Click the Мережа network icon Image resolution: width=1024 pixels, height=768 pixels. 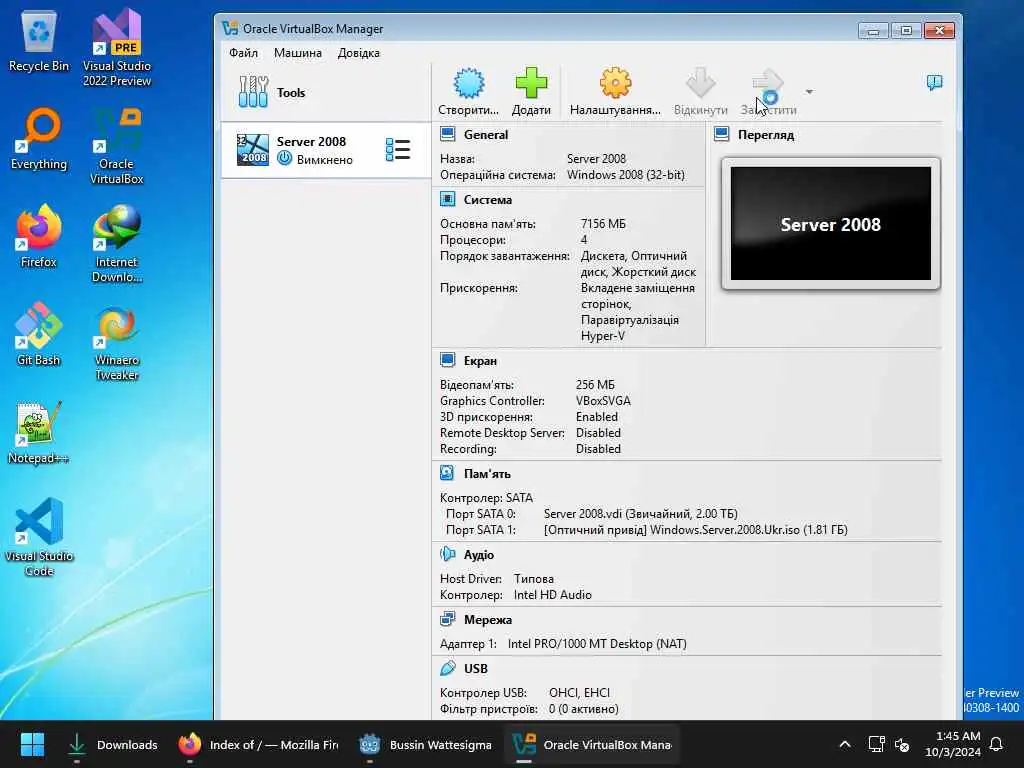pyautogui.click(x=447, y=619)
